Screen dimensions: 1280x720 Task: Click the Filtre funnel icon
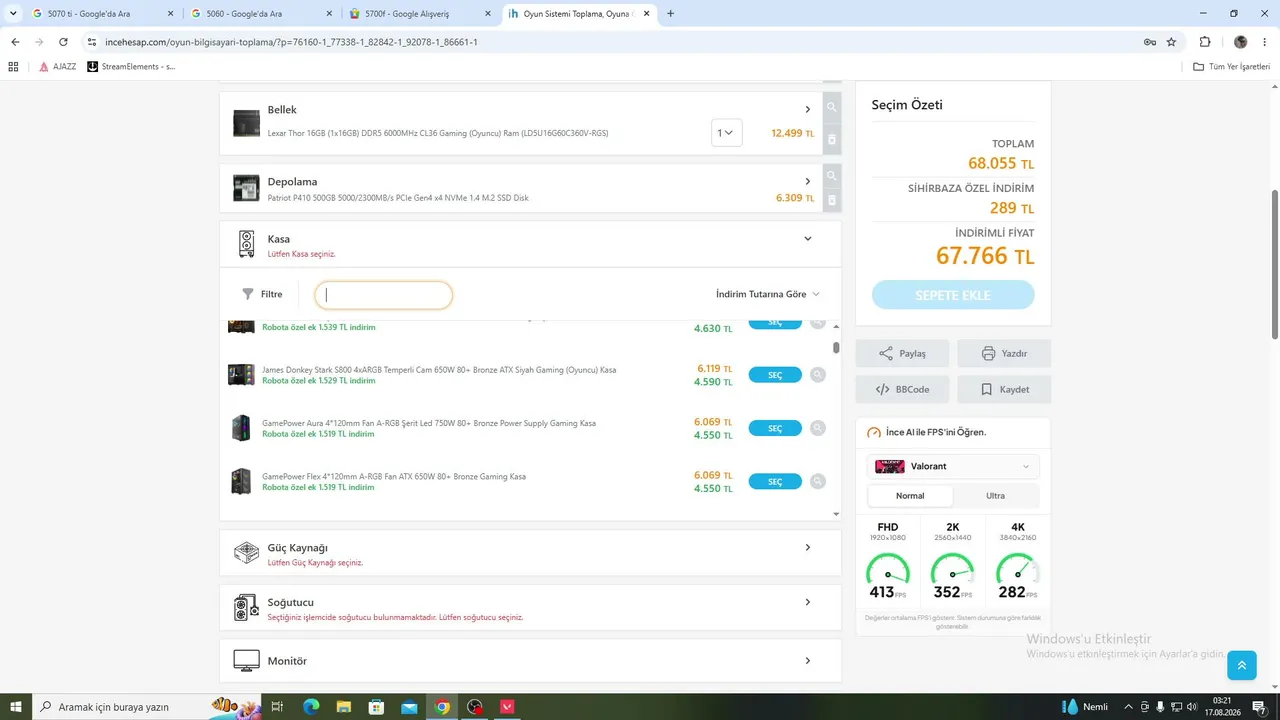pyautogui.click(x=248, y=294)
